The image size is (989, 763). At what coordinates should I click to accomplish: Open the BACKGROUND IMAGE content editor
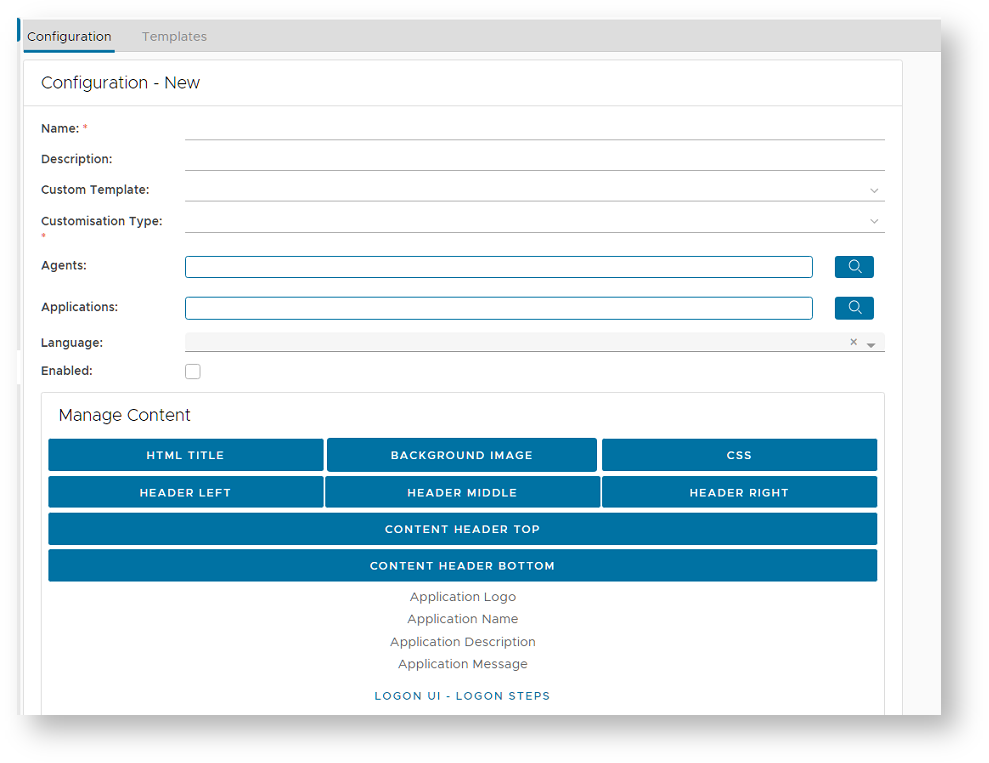click(x=461, y=455)
